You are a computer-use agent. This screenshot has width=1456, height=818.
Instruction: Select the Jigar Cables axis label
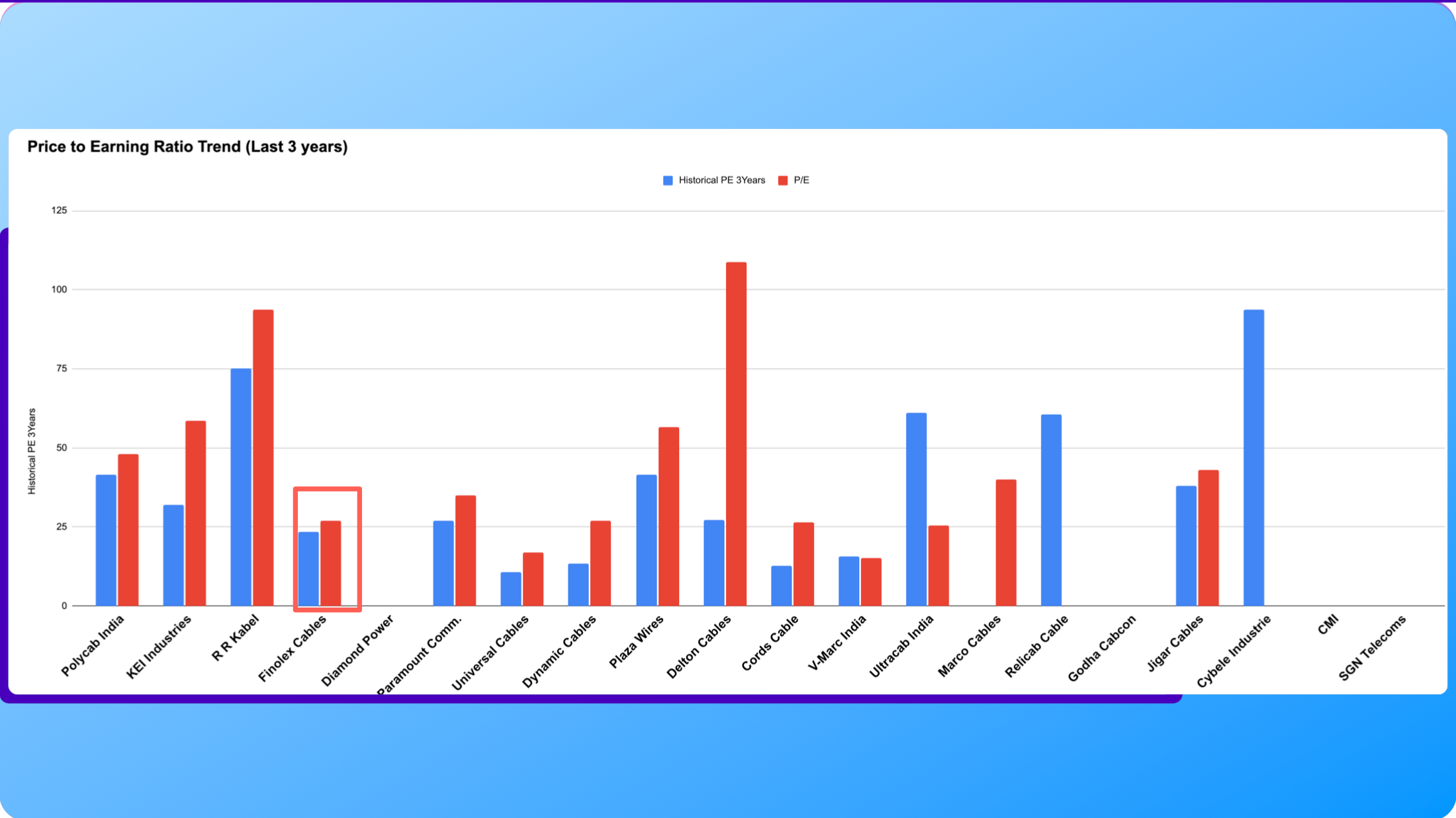(x=1175, y=643)
